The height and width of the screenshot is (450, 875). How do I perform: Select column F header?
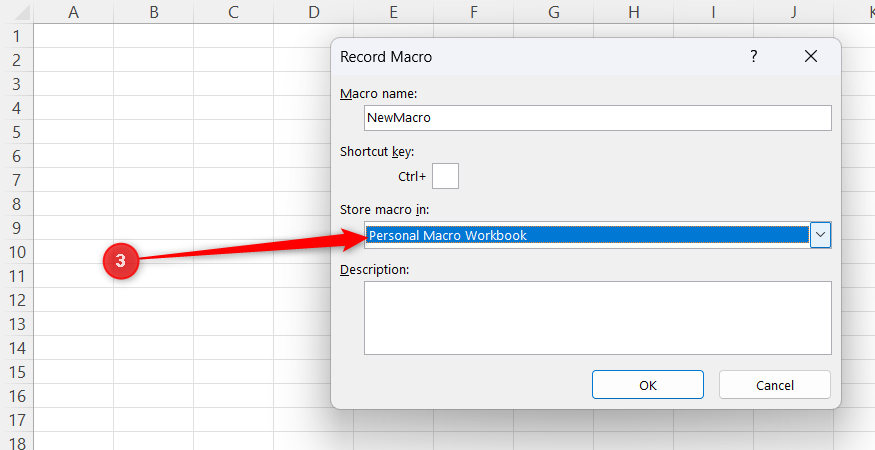[473, 12]
